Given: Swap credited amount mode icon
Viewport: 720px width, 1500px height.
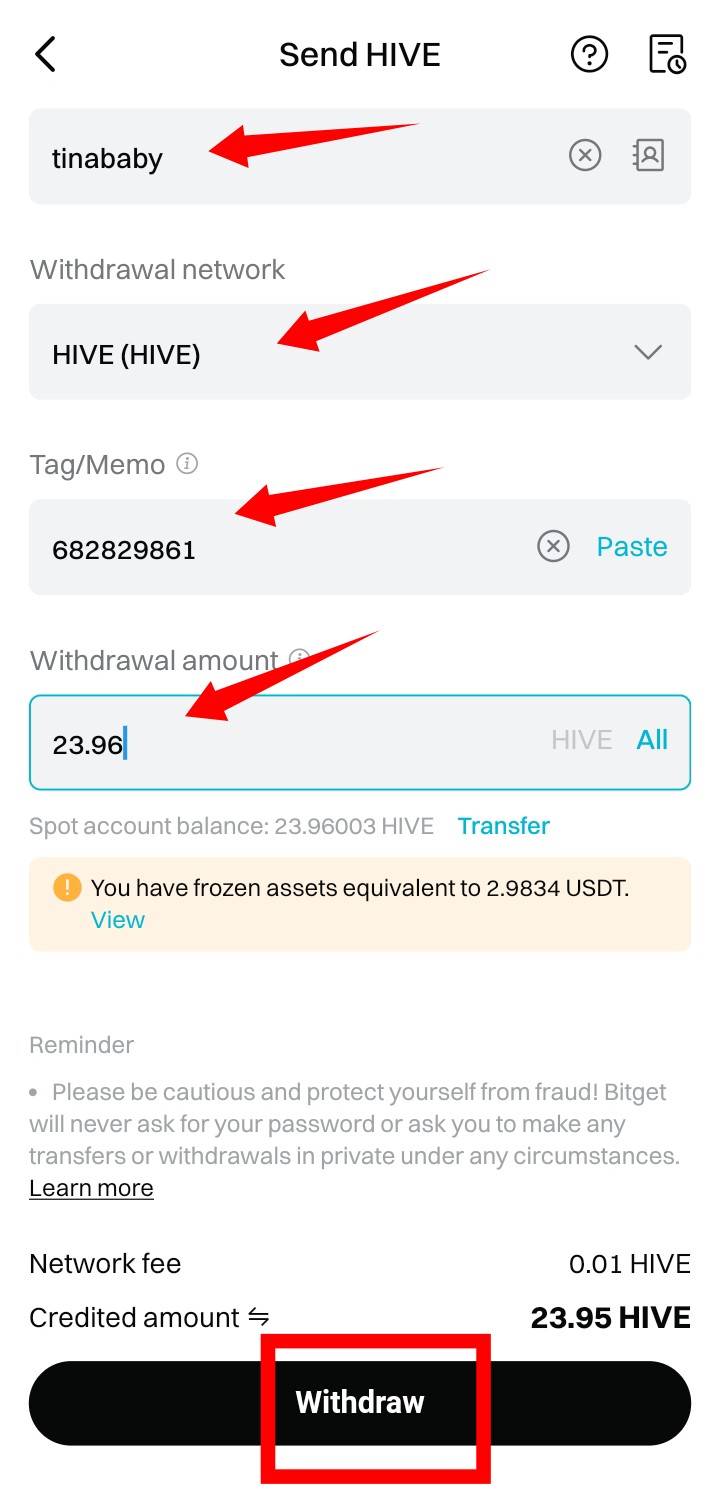Looking at the screenshot, I should 259,1318.
